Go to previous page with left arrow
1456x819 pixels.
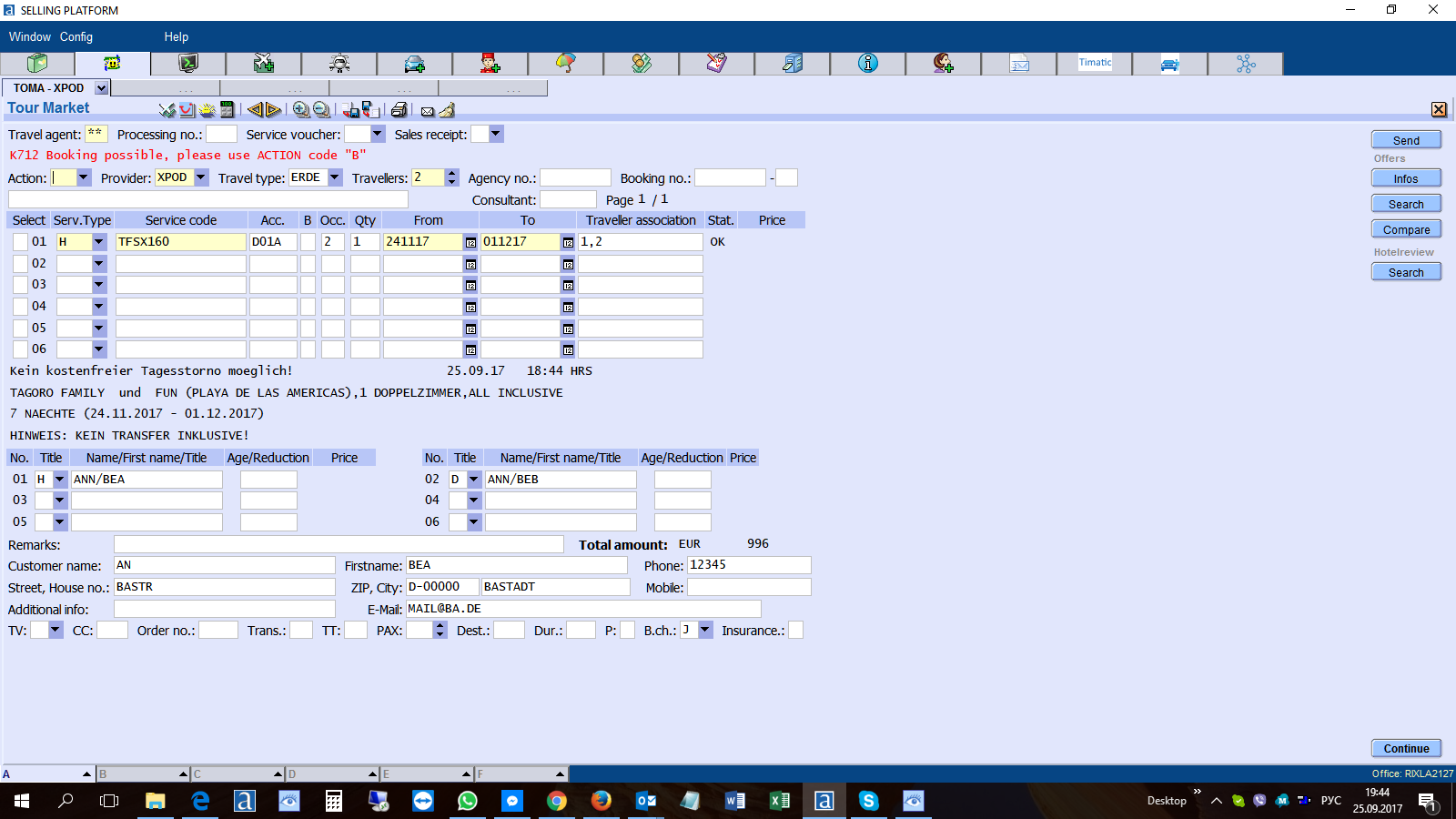click(x=255, y=110)
